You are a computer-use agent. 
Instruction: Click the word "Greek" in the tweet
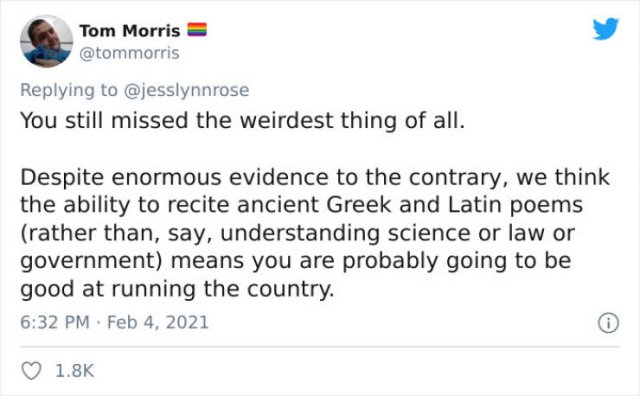[359, 205]
